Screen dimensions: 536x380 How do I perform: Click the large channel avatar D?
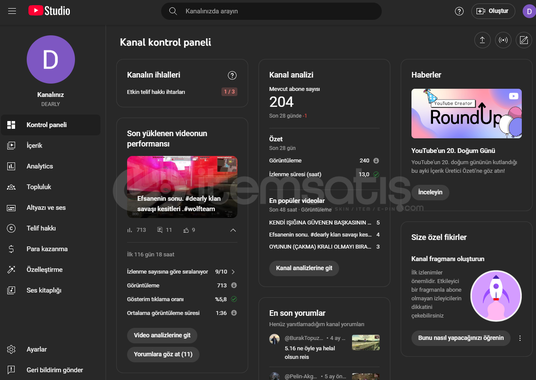pyautogui.click(x=51, y=59)
